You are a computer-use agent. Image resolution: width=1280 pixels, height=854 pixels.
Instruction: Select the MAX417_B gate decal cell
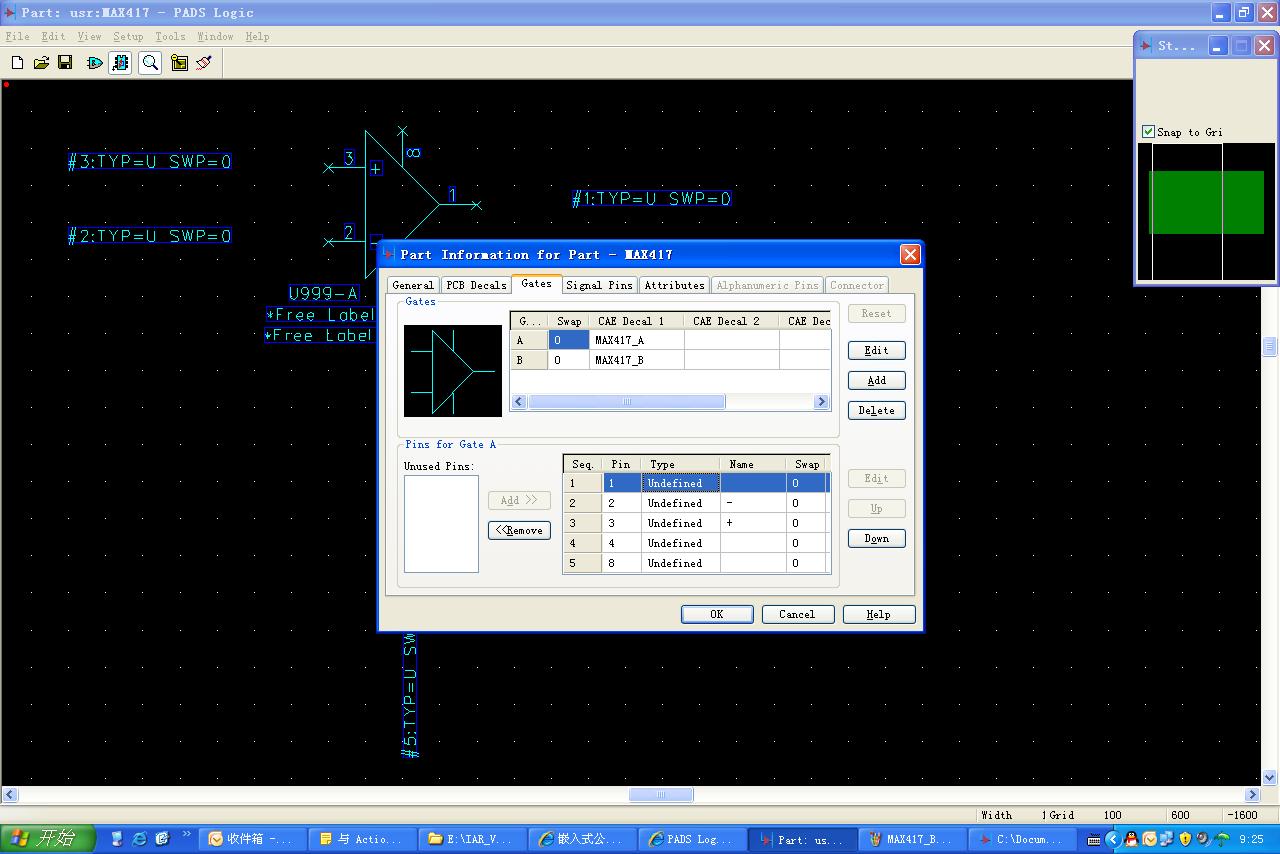[x=634, y=360]
